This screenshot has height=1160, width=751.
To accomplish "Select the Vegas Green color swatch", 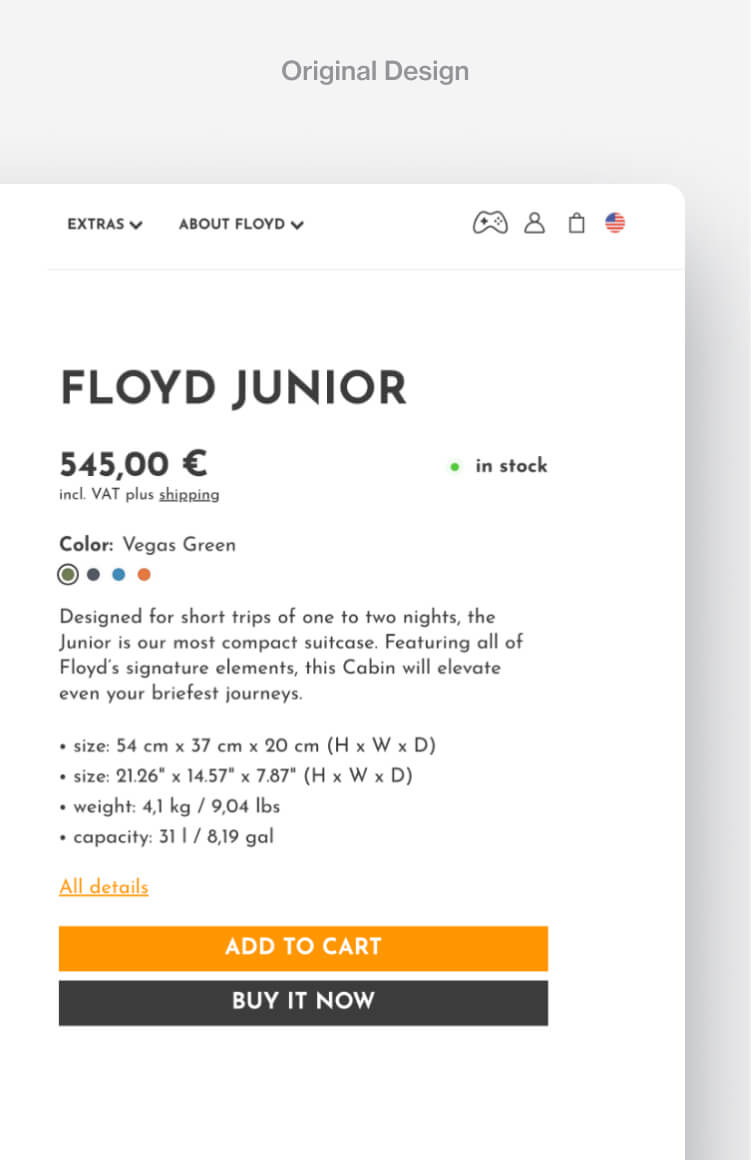I will point(68,575).
